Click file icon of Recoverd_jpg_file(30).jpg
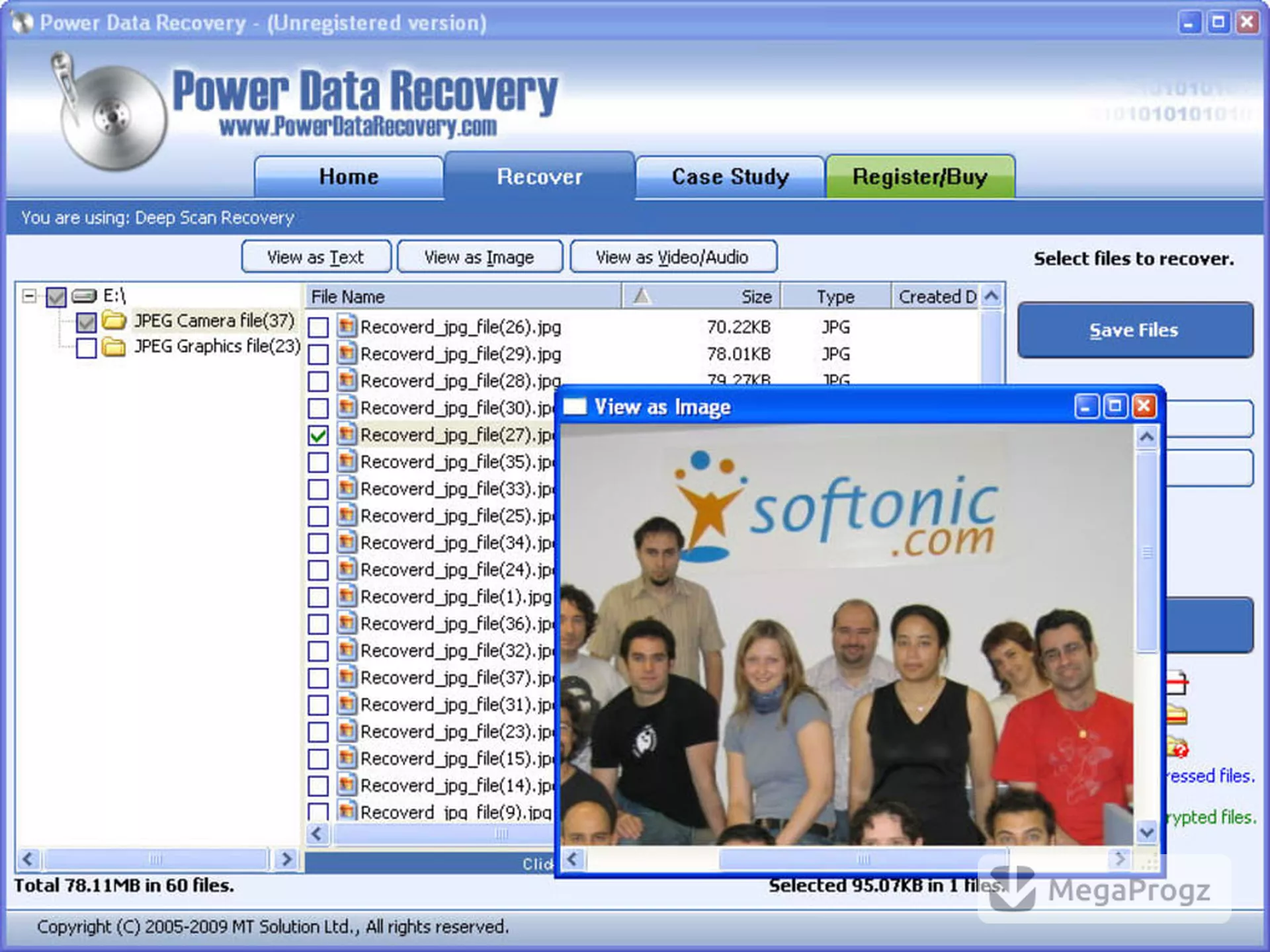The height and width of the screenshot is (952, 1270). click(347, 407)
